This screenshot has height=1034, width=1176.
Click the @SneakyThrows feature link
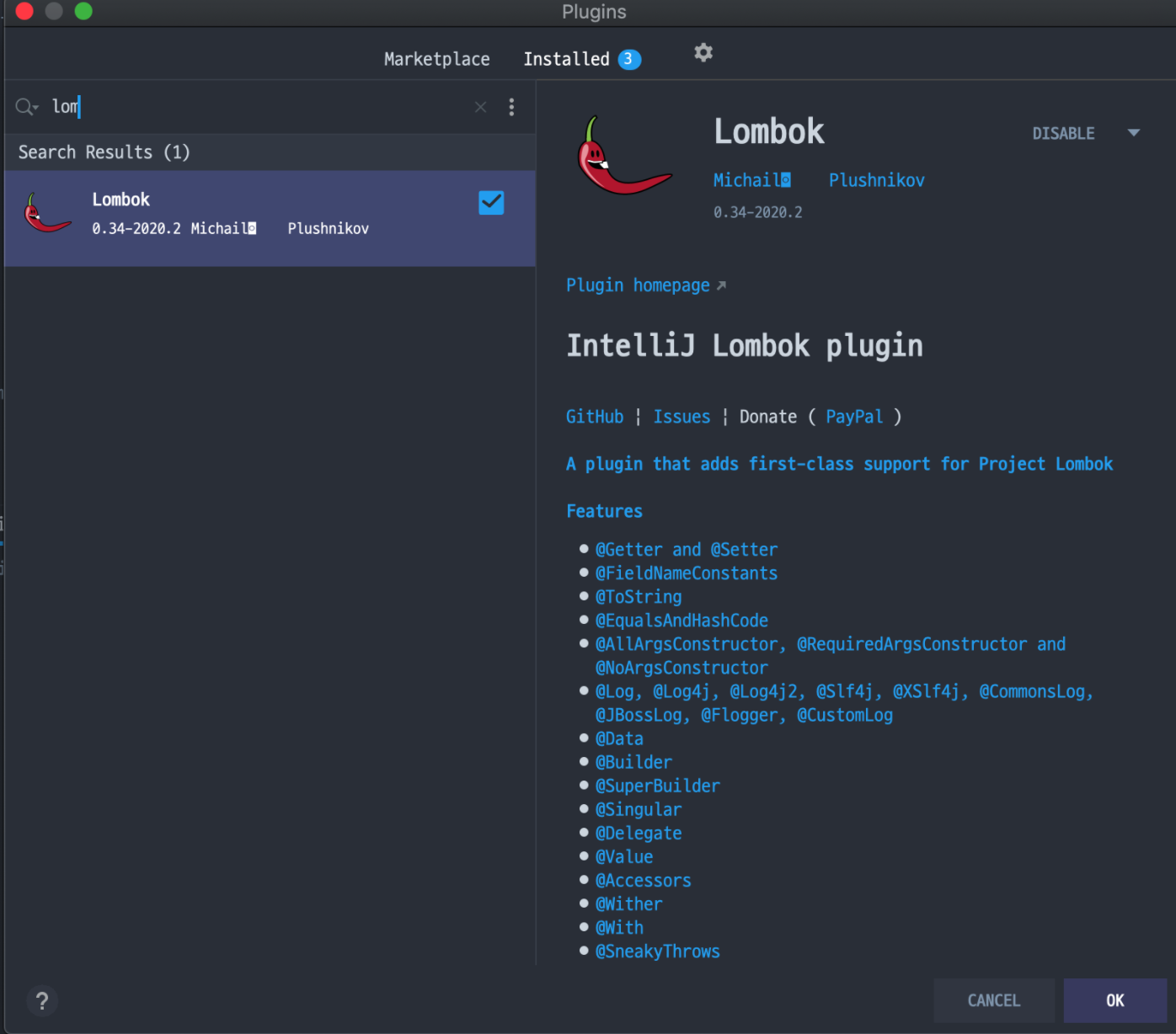click(658, 951)
